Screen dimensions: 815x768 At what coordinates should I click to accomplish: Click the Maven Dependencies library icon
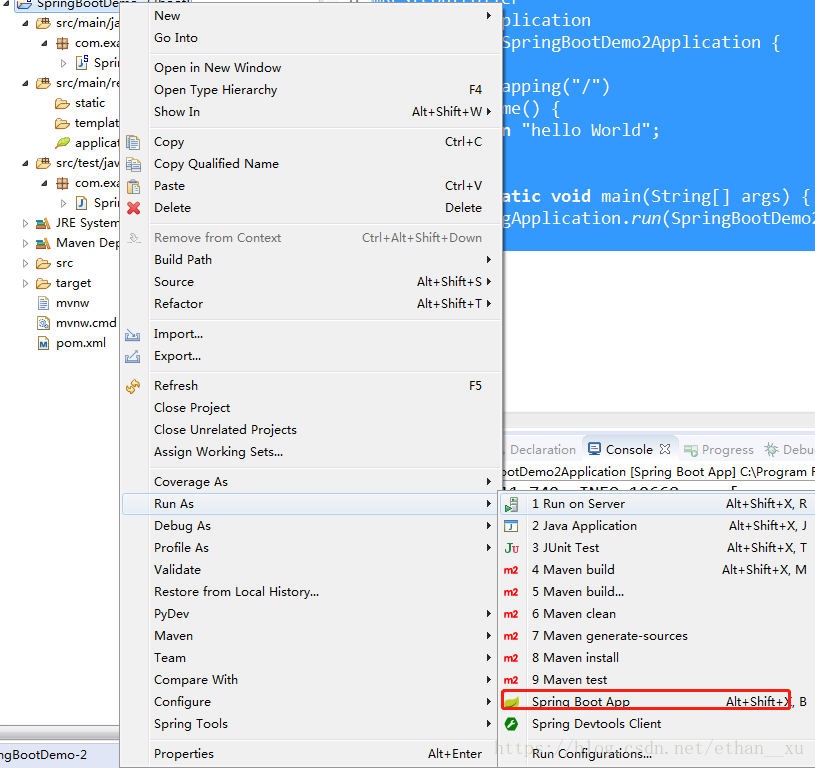pos(43,243)
